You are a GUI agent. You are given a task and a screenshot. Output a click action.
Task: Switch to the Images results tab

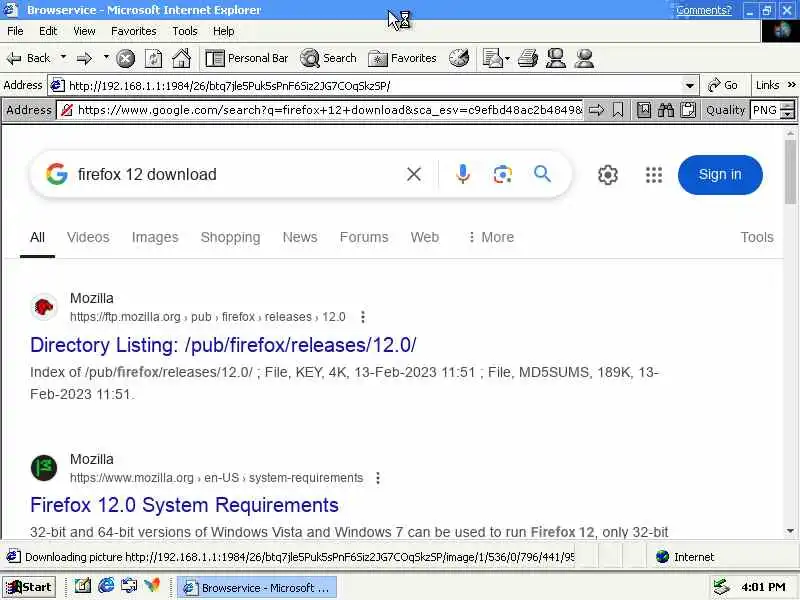click(155, 237)
